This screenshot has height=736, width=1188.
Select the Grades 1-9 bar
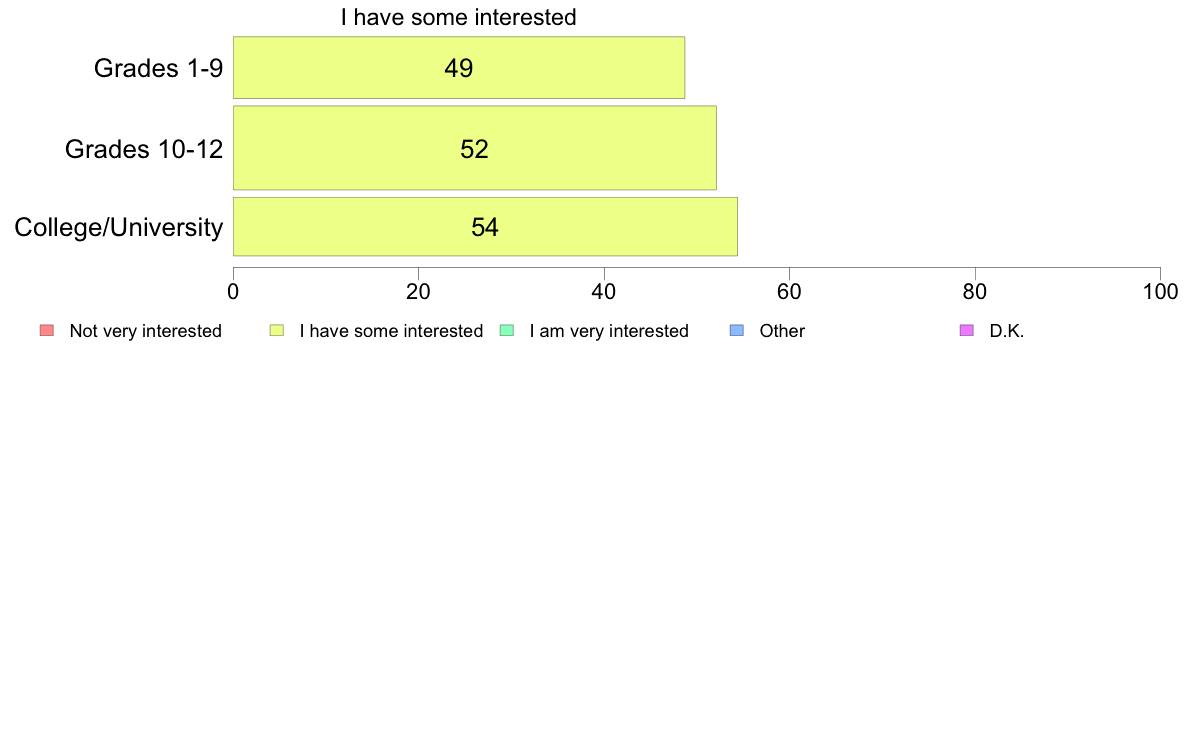pyautogui.click(x=459, y=67)
